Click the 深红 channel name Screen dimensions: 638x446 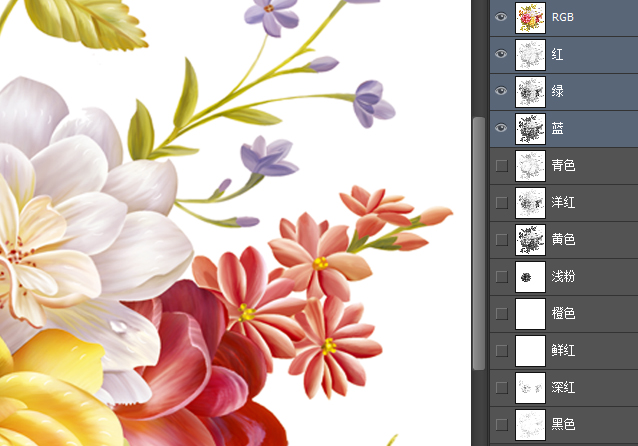click(x=563, y=387)
